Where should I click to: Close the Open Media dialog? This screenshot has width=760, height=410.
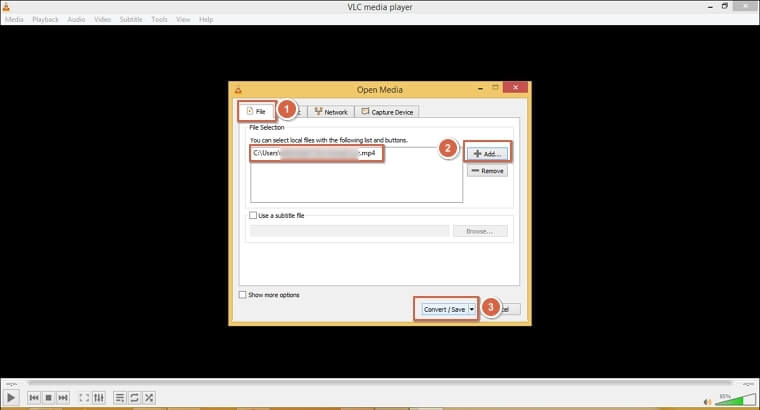[515, 87]
